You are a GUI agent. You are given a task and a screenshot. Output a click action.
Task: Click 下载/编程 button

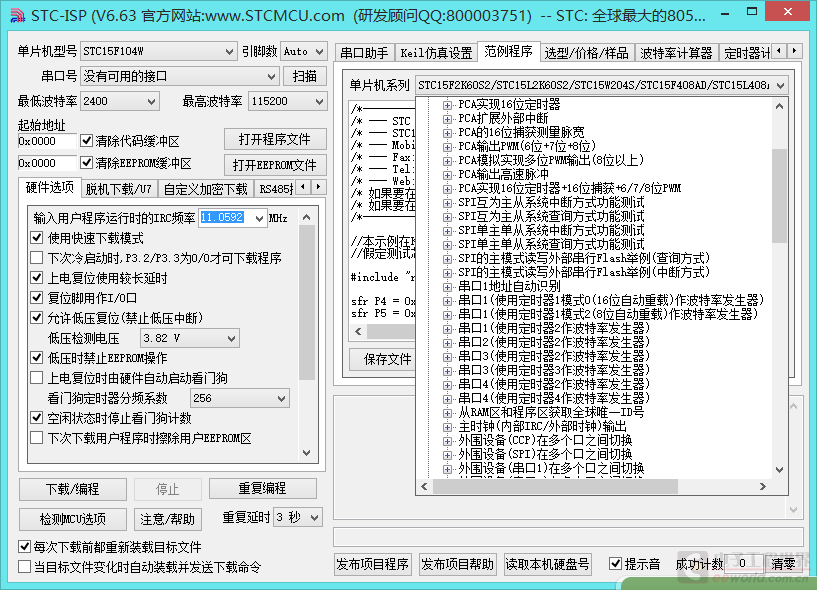72,489
